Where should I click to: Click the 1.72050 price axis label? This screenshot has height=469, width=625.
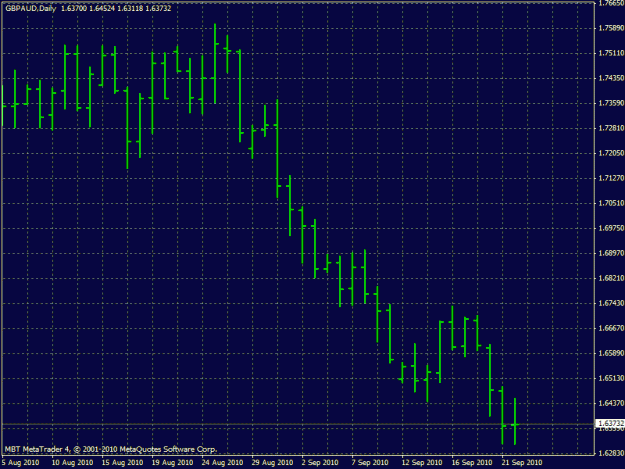611,153
